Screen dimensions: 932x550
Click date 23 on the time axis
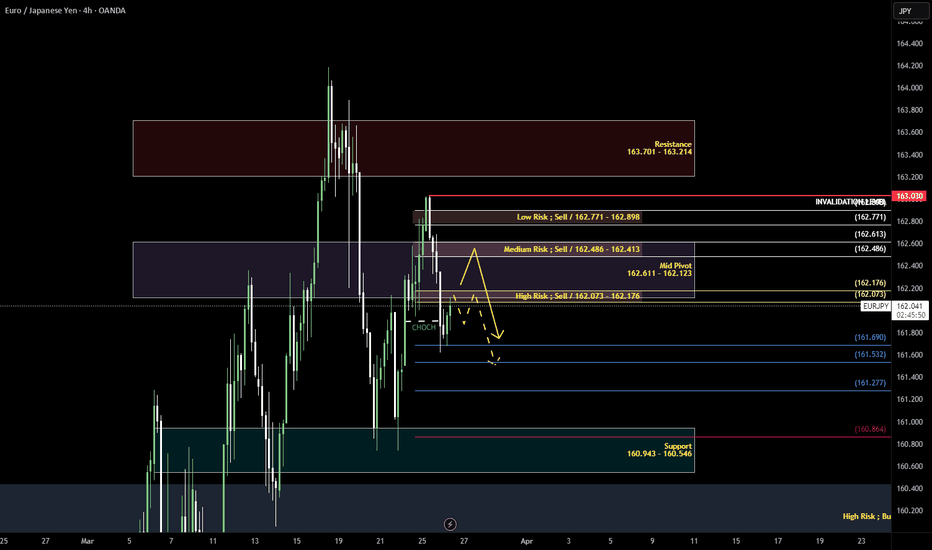pos(861,541)
